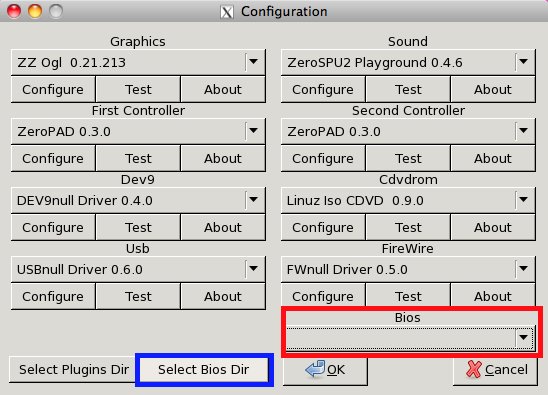
Task: Click the X11 icon in title bar
Action: [227, 12]
